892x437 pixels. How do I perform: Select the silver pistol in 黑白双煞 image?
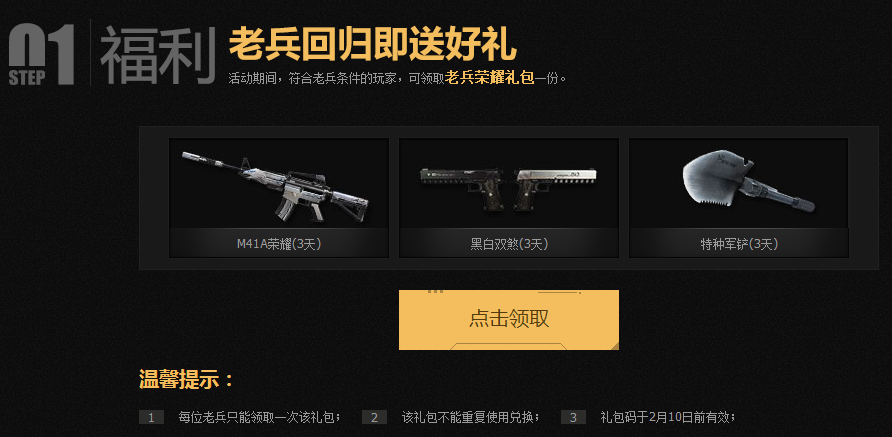point(555,188)
